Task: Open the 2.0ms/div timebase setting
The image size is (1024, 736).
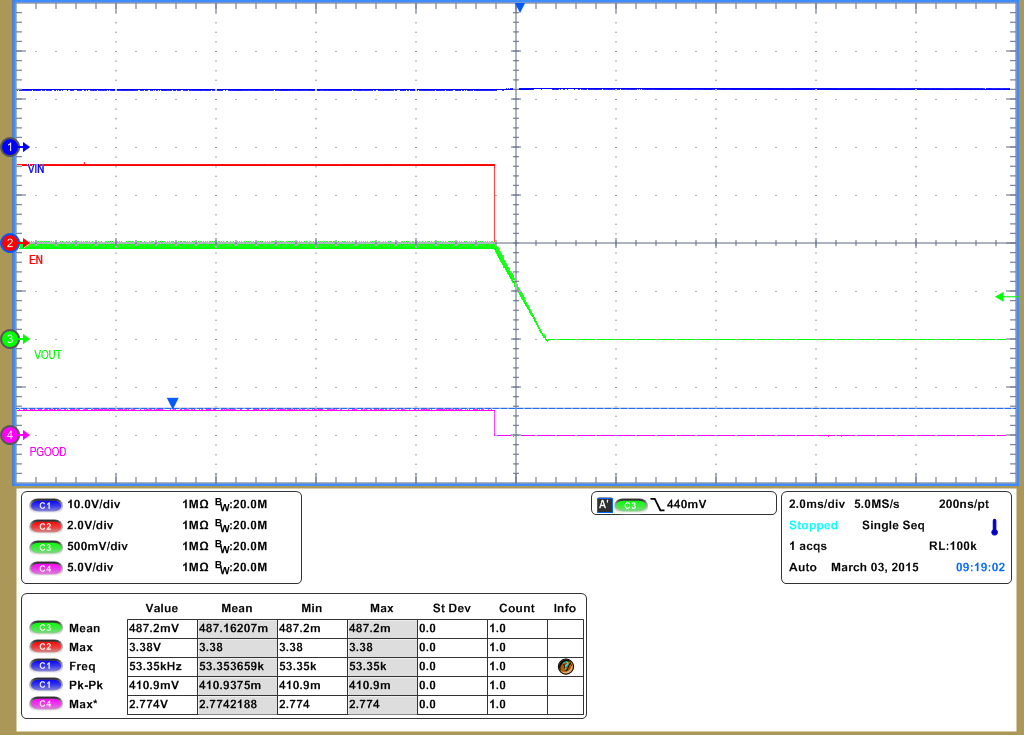Action: [x=816, y=504]
